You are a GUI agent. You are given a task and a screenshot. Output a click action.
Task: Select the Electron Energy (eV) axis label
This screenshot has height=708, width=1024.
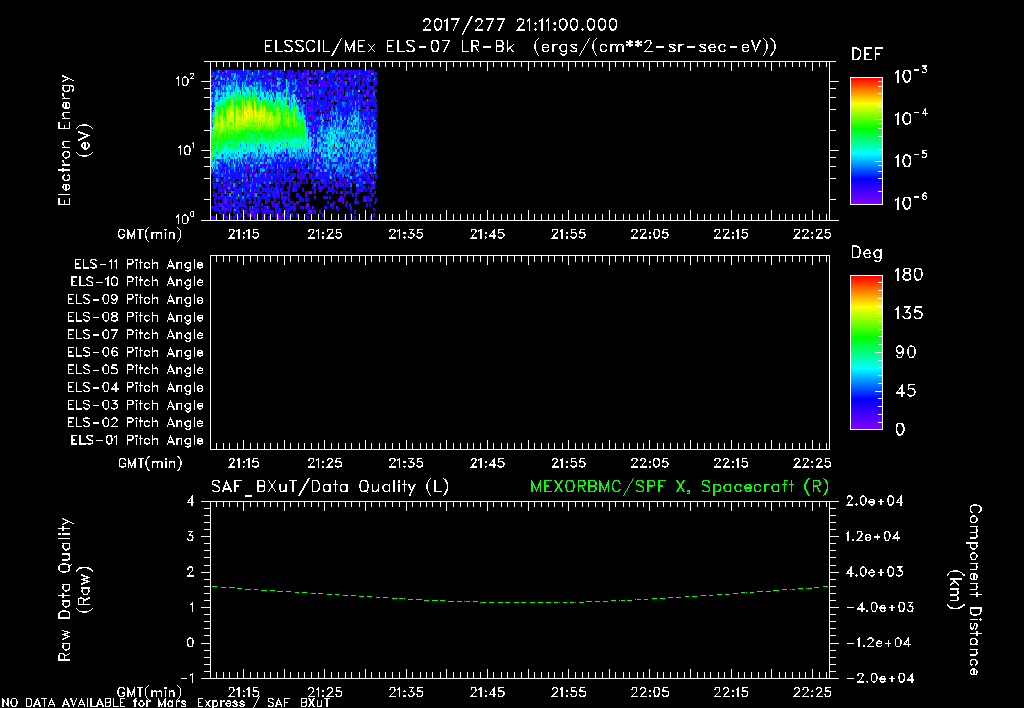point(74,140)
